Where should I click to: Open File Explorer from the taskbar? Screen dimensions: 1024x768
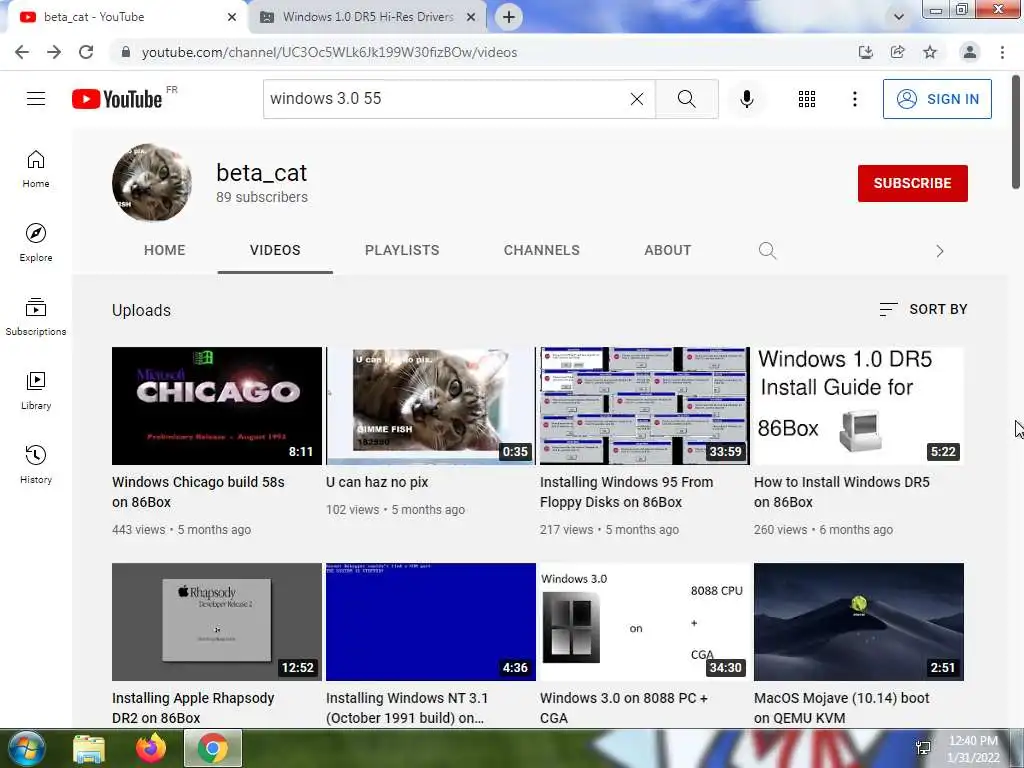click(x=89, y=748)
